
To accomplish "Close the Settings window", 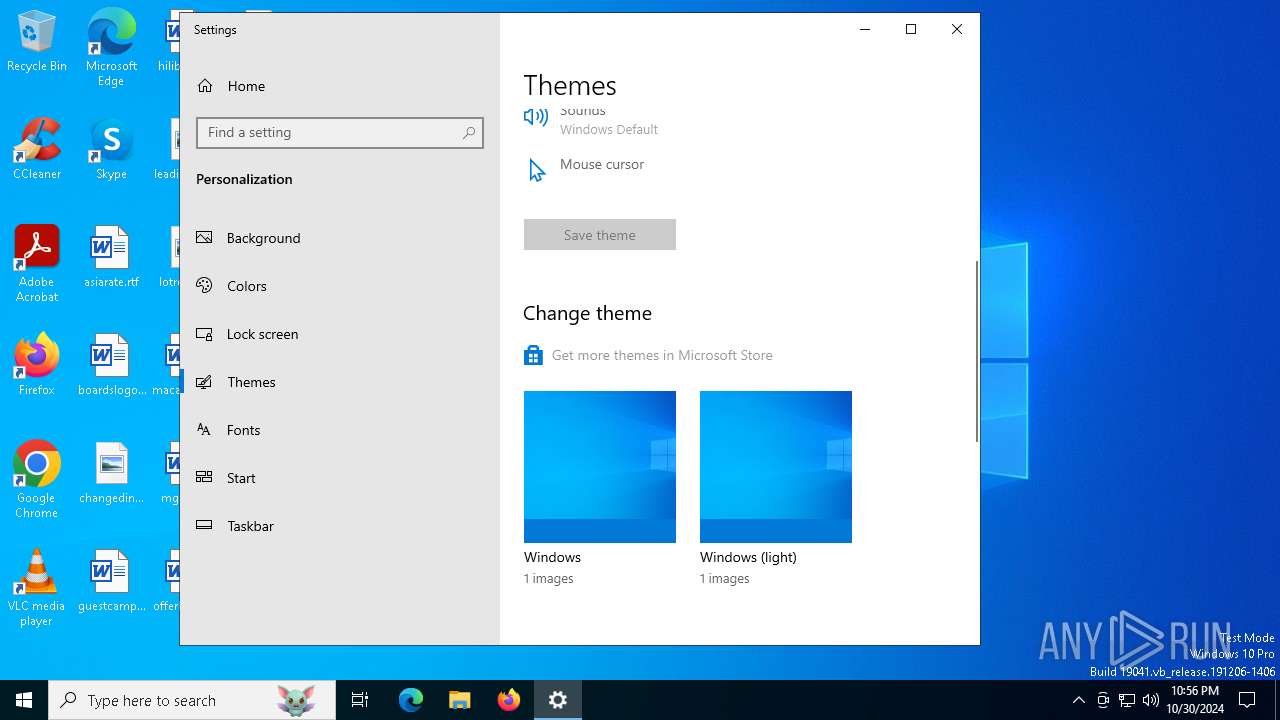I will tap(957, 29).
